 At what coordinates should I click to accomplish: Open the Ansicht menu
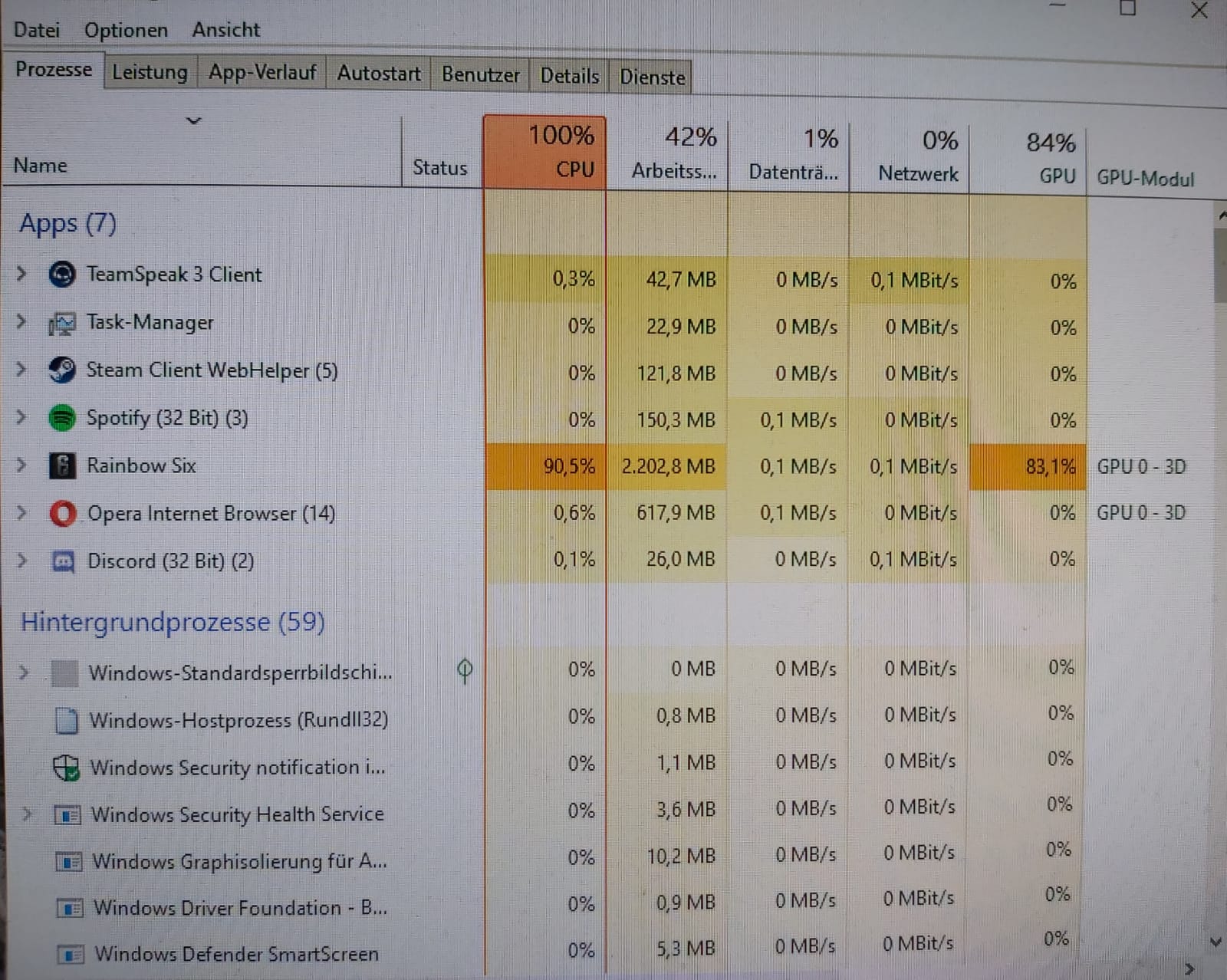pyautogui.click(x=225, y=30)
